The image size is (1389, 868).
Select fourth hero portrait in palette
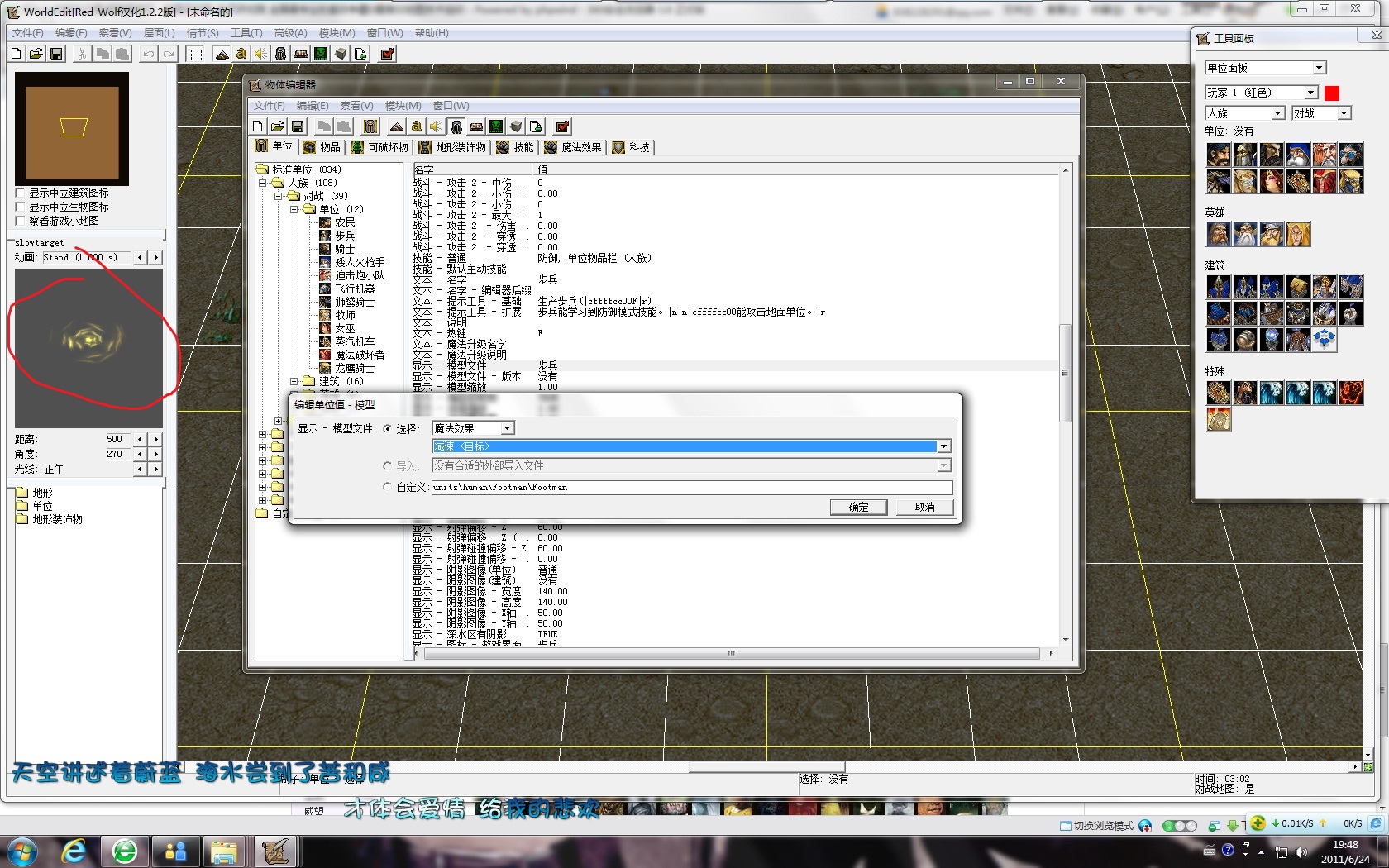tap(1298, 234)
